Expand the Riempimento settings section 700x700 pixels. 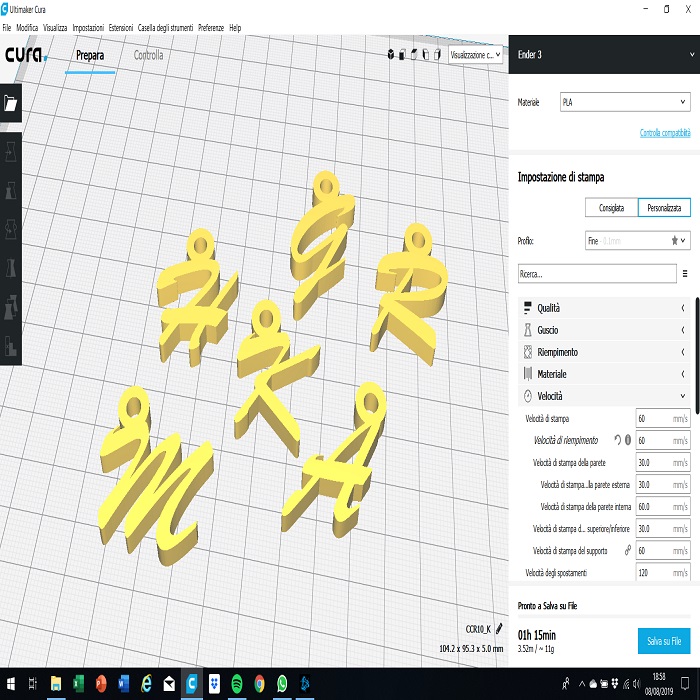(604, 352)
